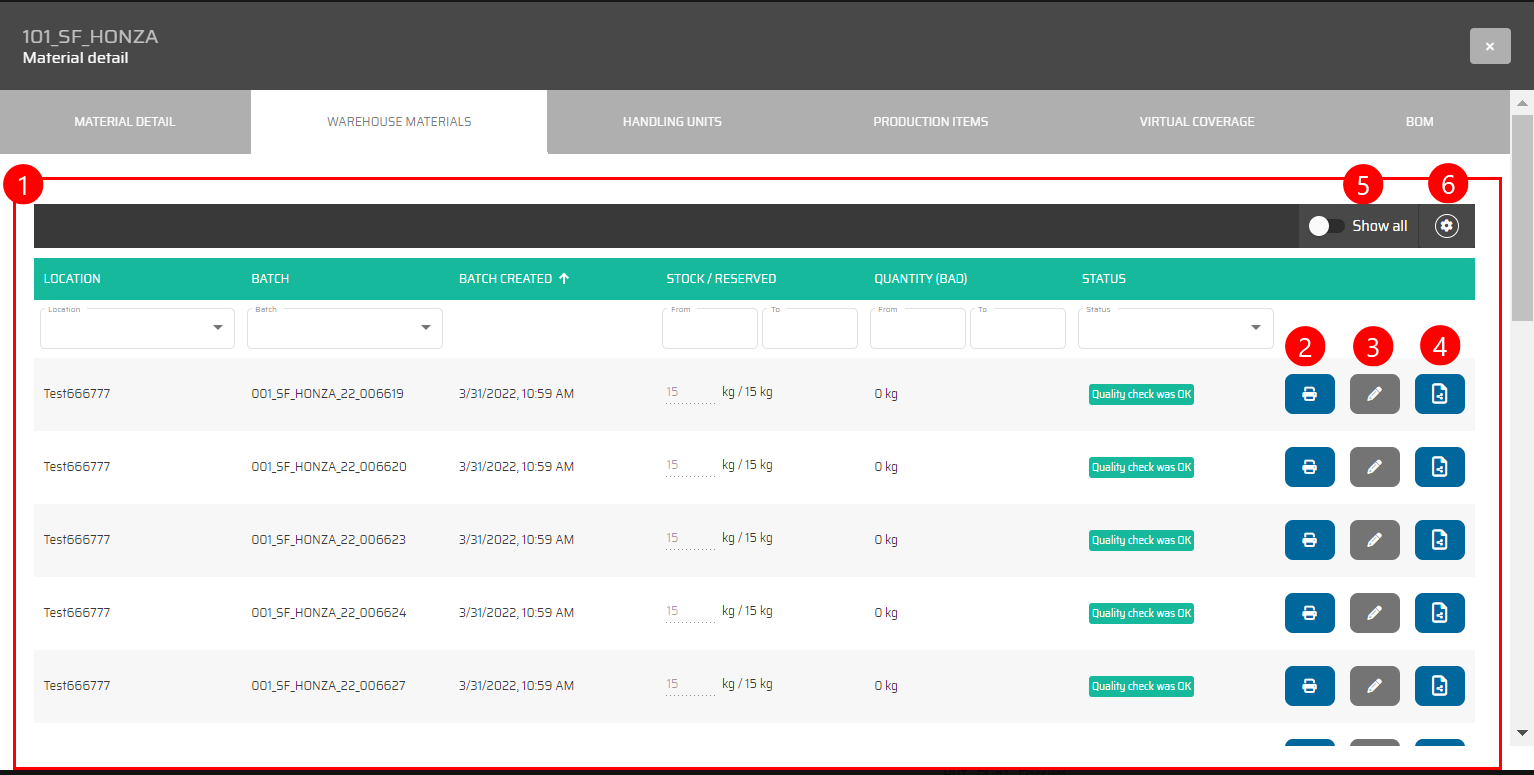
Task: Print label for batch 001_SF_HONZA_22_006619
Action: pyautogui.click(x=1309, y=394)
